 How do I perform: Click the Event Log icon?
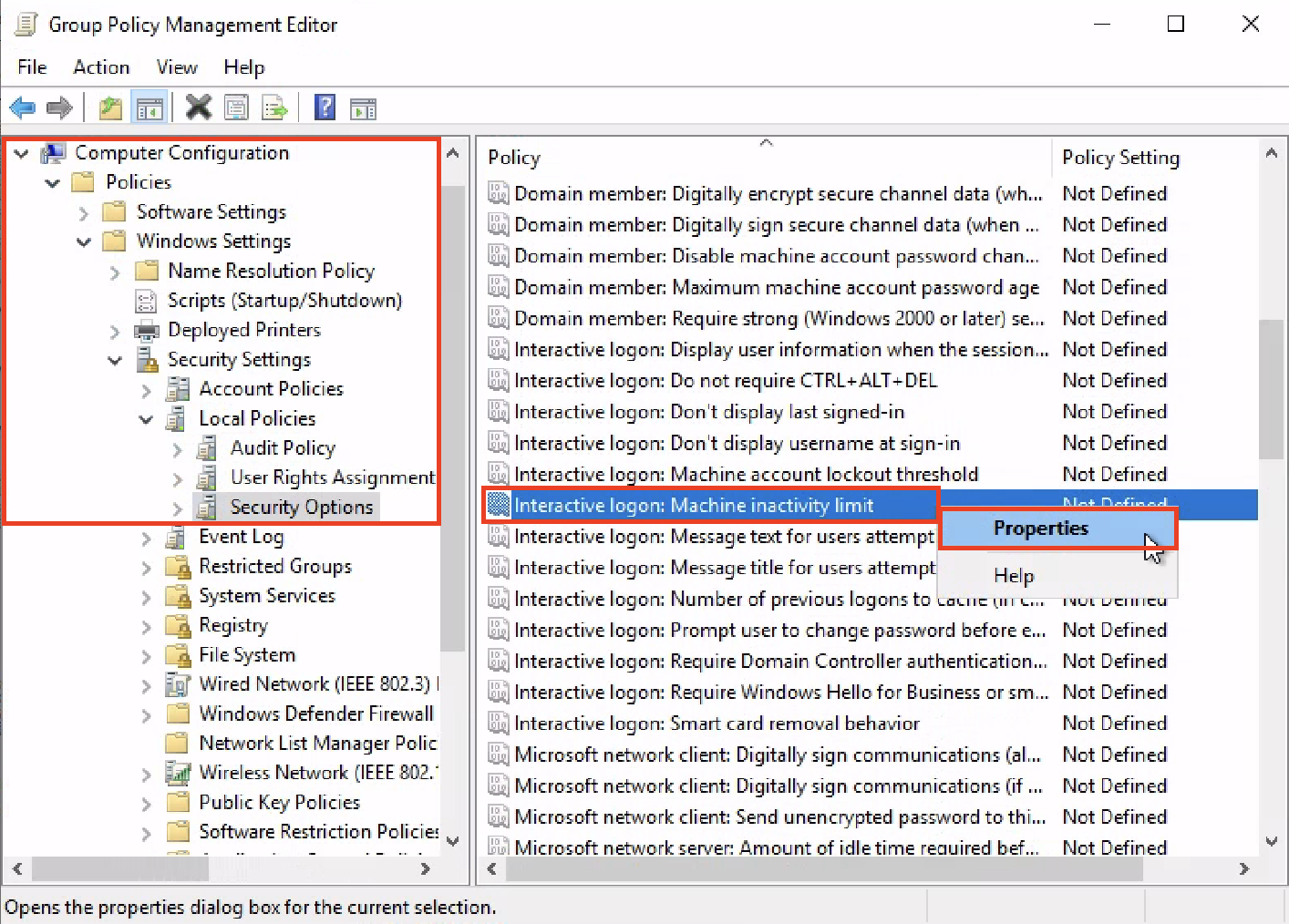(177, 538)
